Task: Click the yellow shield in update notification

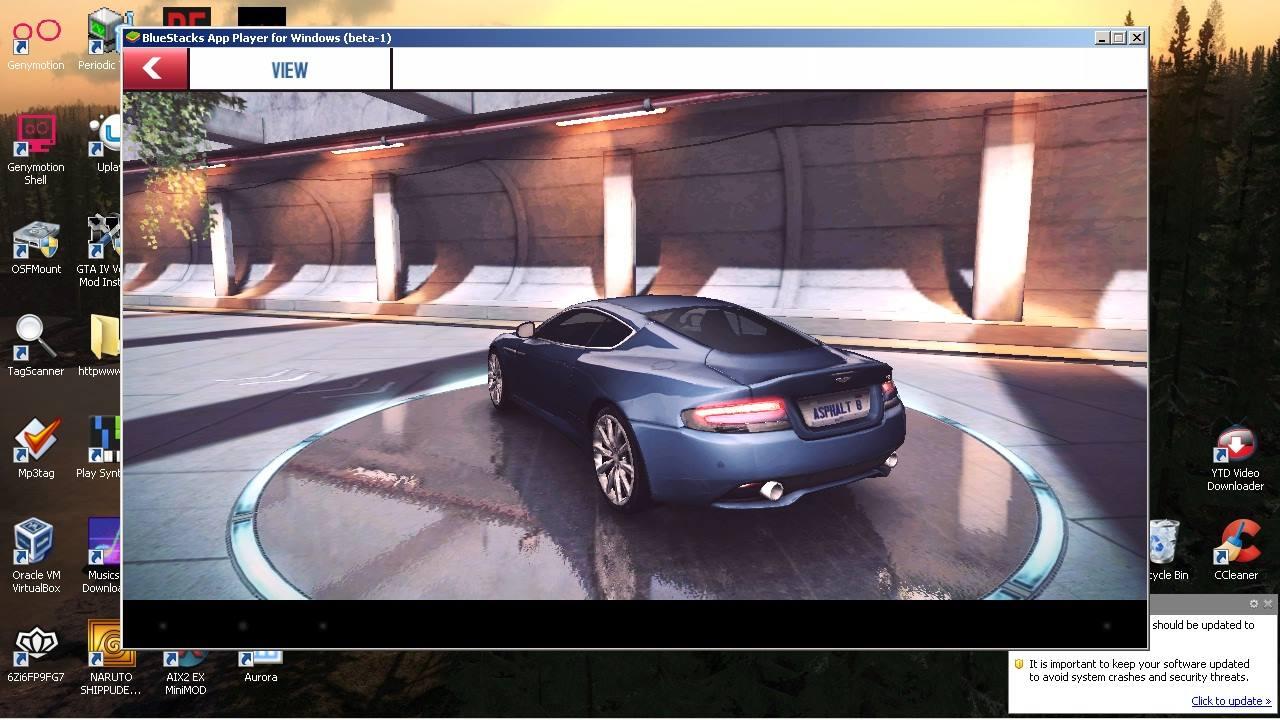Action: click(1019, 664)
